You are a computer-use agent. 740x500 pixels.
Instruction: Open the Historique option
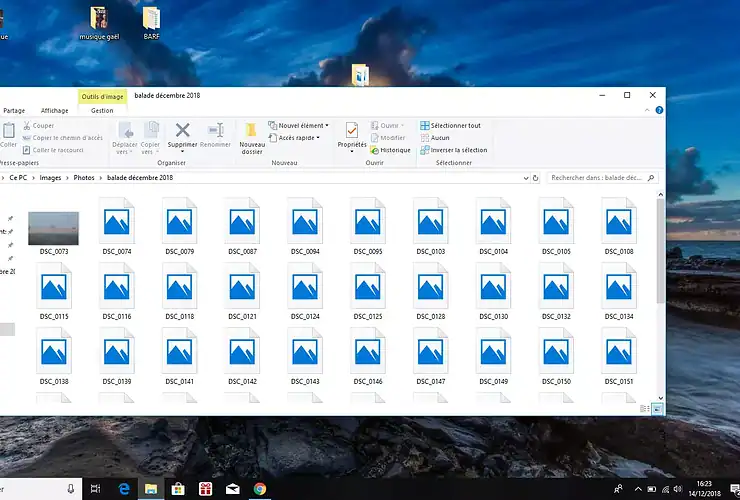(390, 150)
